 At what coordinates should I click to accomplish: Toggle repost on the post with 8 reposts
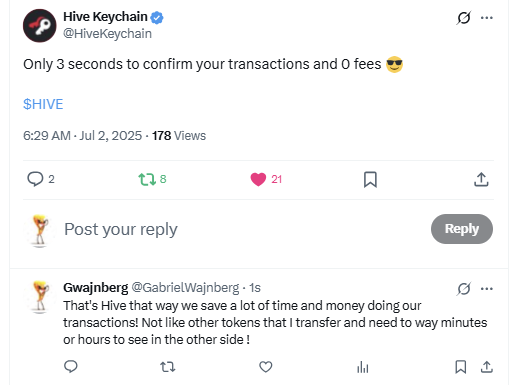tap(147, 179)
